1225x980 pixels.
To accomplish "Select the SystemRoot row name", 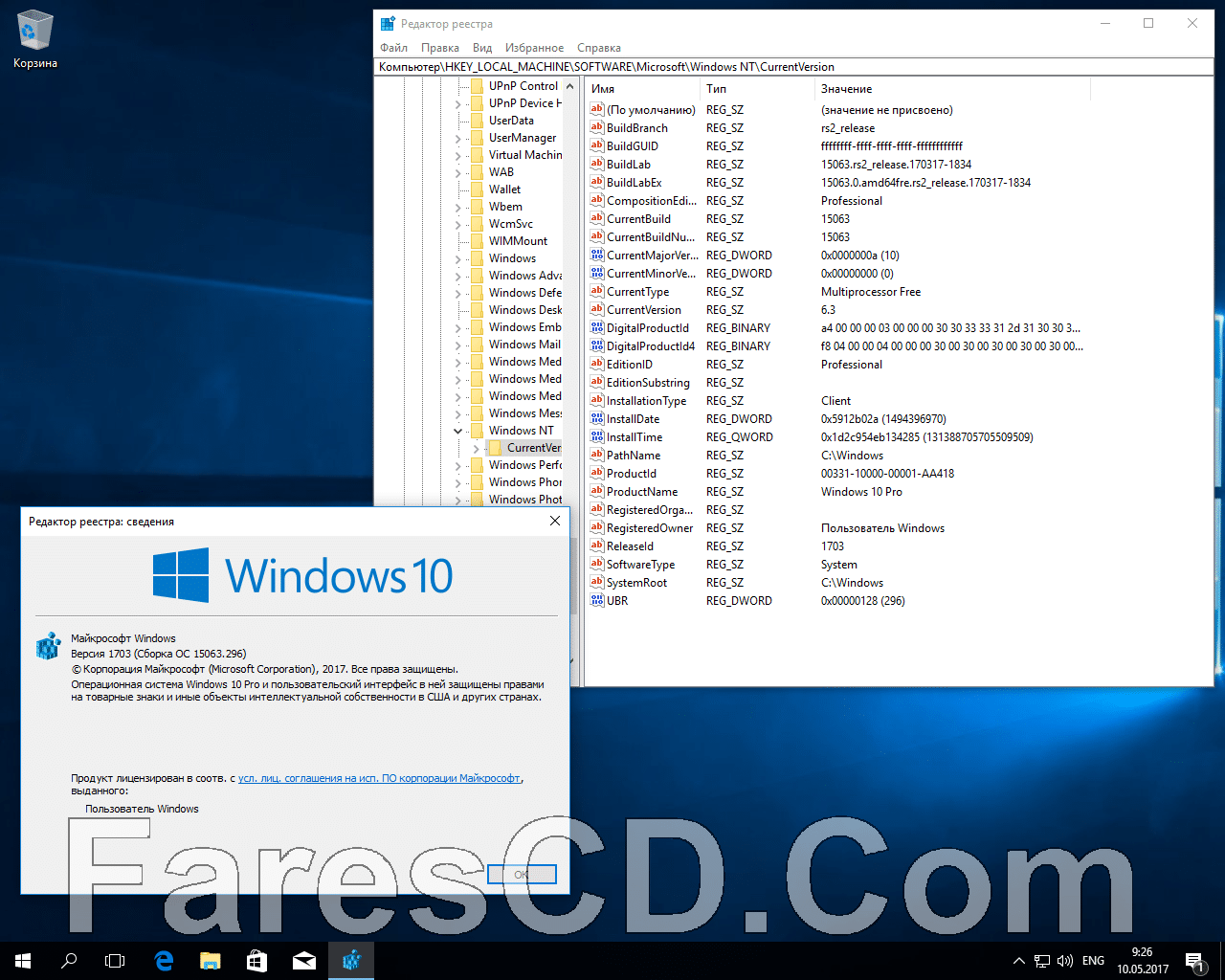I will 636,583.
